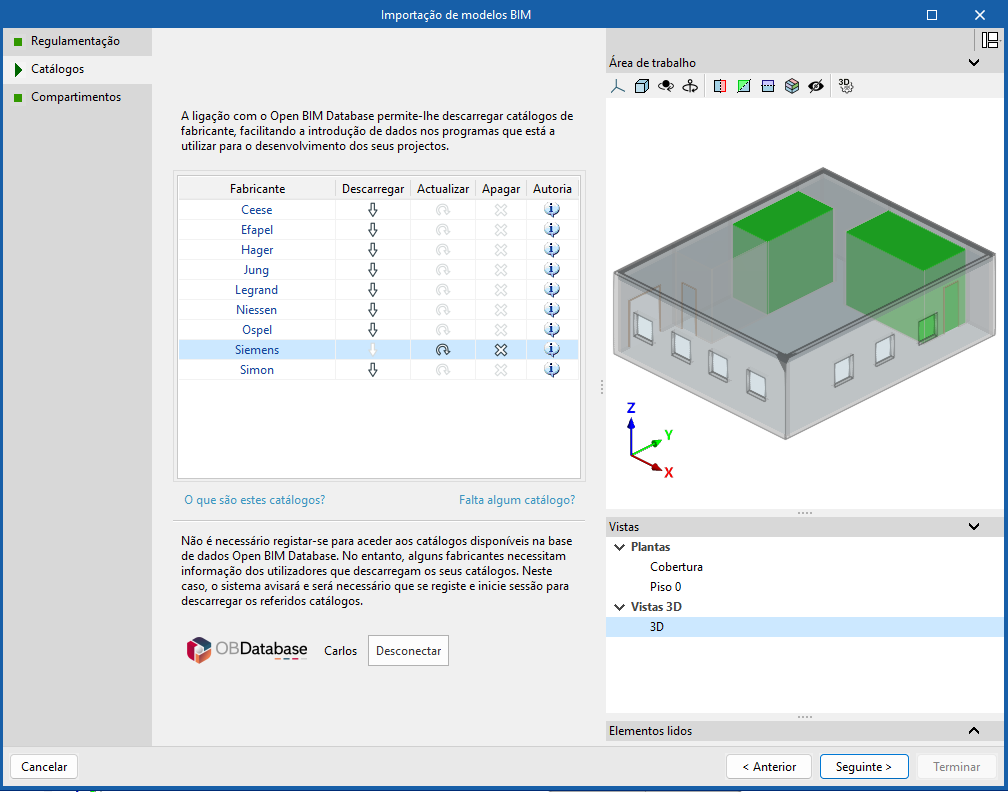Screen dimensions: 1008x792
Task: Go to the Catálogos step
Action: 77,69
